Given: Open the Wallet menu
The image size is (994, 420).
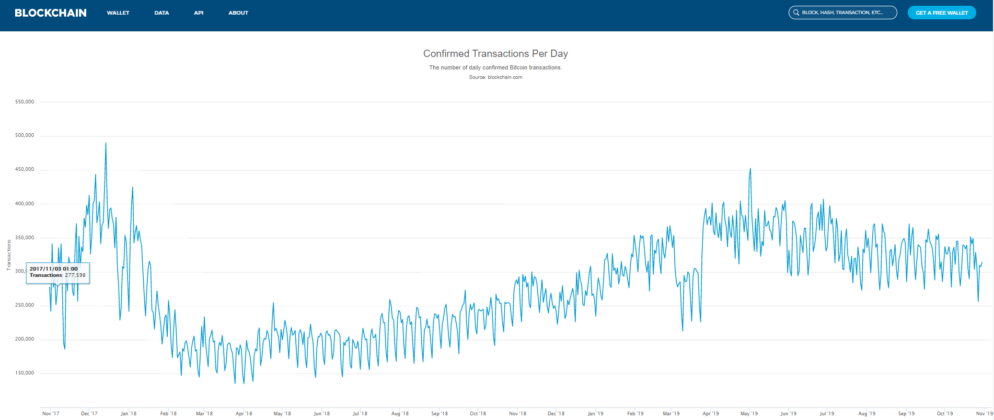Looking at the screenshot, I should (x=118, y=13).
